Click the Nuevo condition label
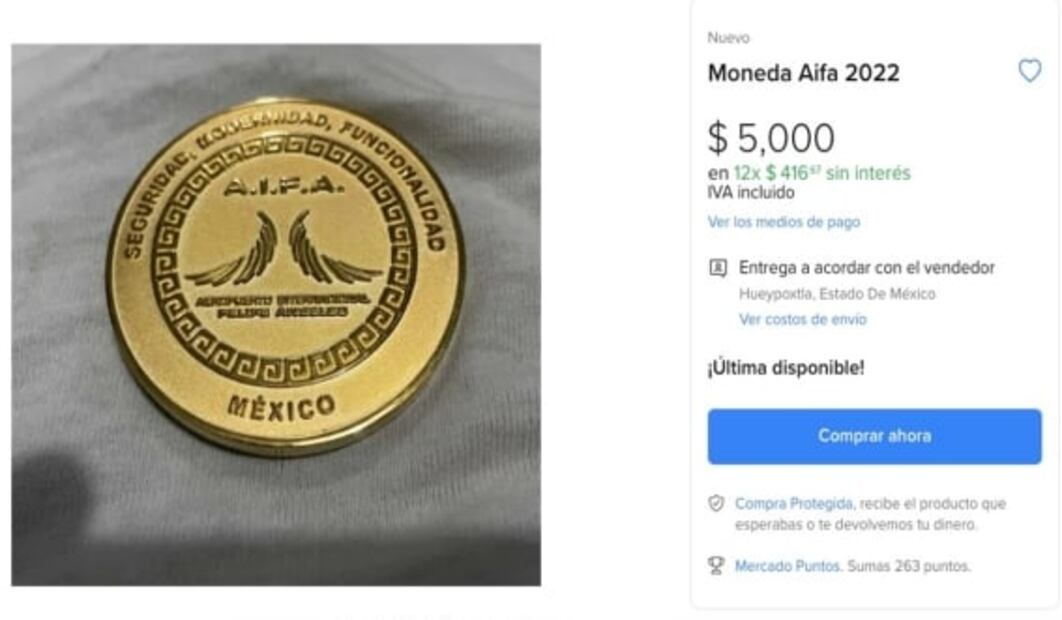This screenshot has height=620, width=1062. coord(729,38)
